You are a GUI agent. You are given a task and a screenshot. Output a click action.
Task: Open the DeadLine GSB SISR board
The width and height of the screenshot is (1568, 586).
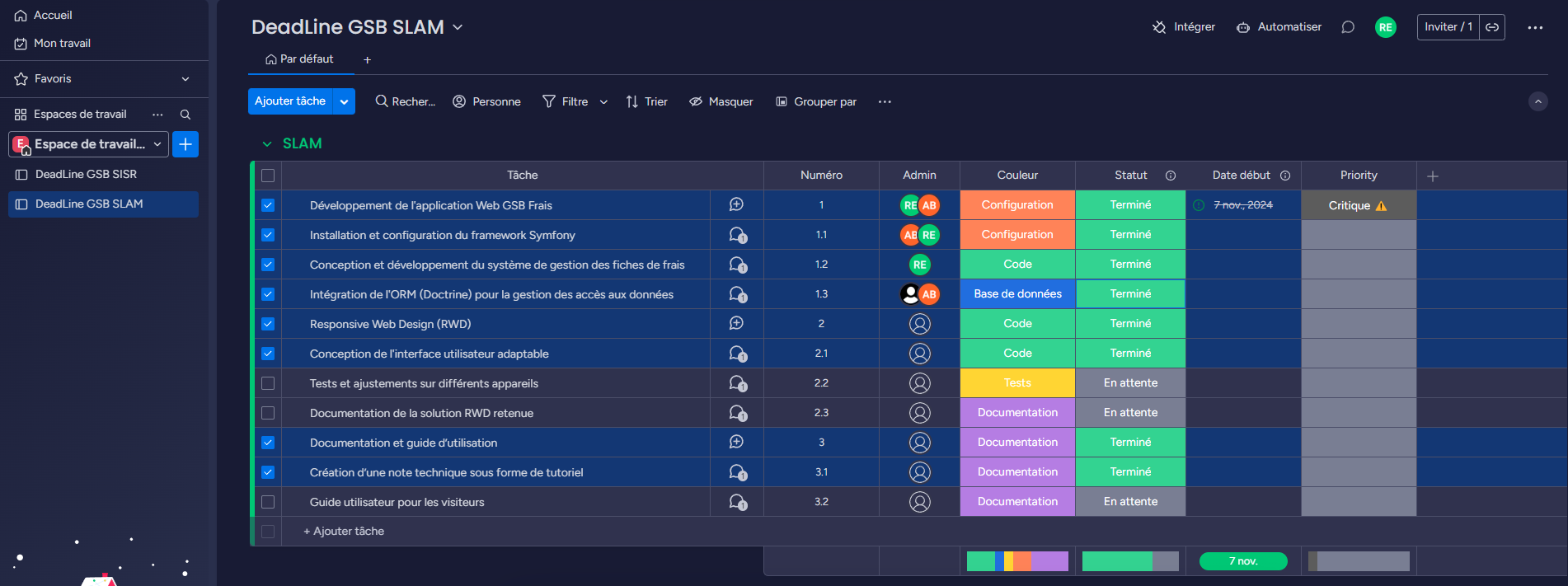(x=86, y=175)
